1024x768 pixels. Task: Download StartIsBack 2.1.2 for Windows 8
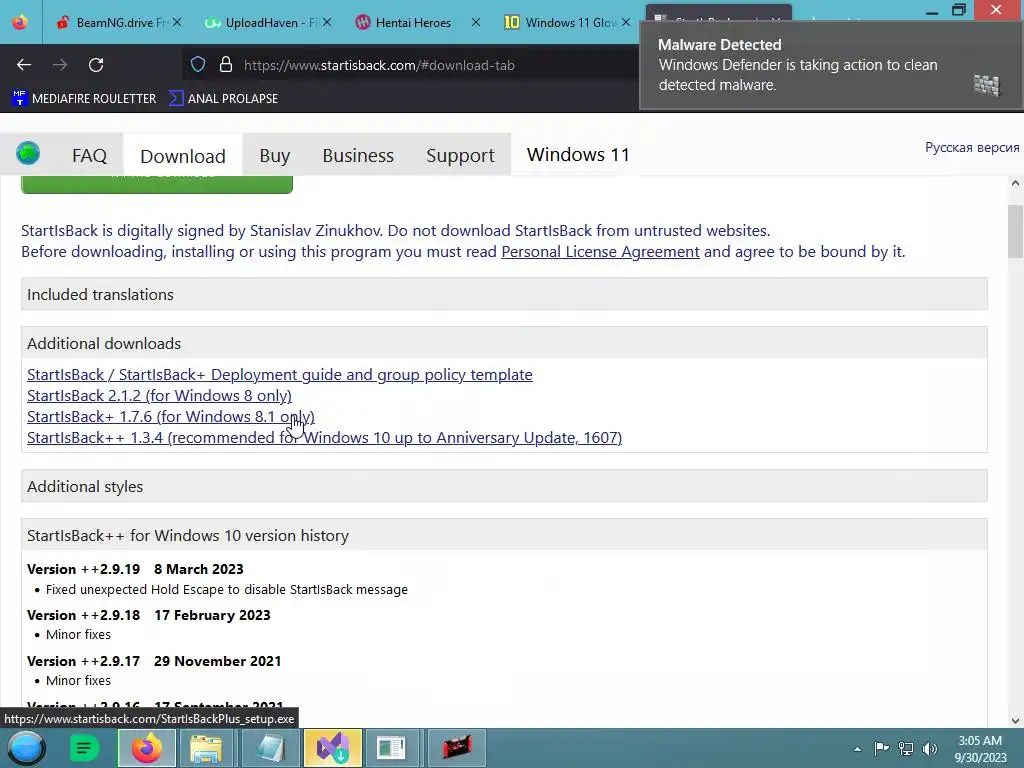coord(159,396)
